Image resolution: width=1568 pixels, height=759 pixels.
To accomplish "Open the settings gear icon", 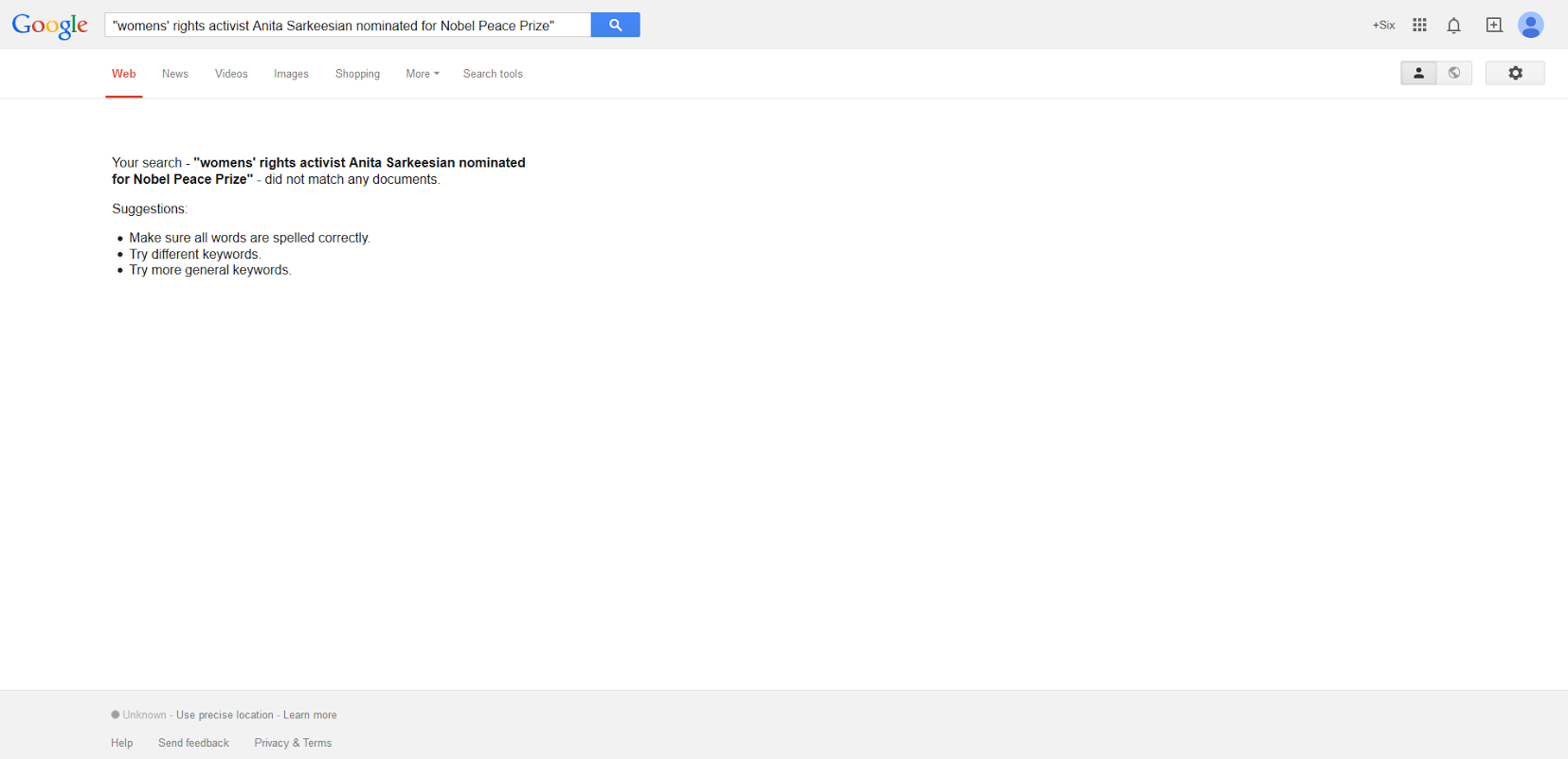I will pos(1515,73).
